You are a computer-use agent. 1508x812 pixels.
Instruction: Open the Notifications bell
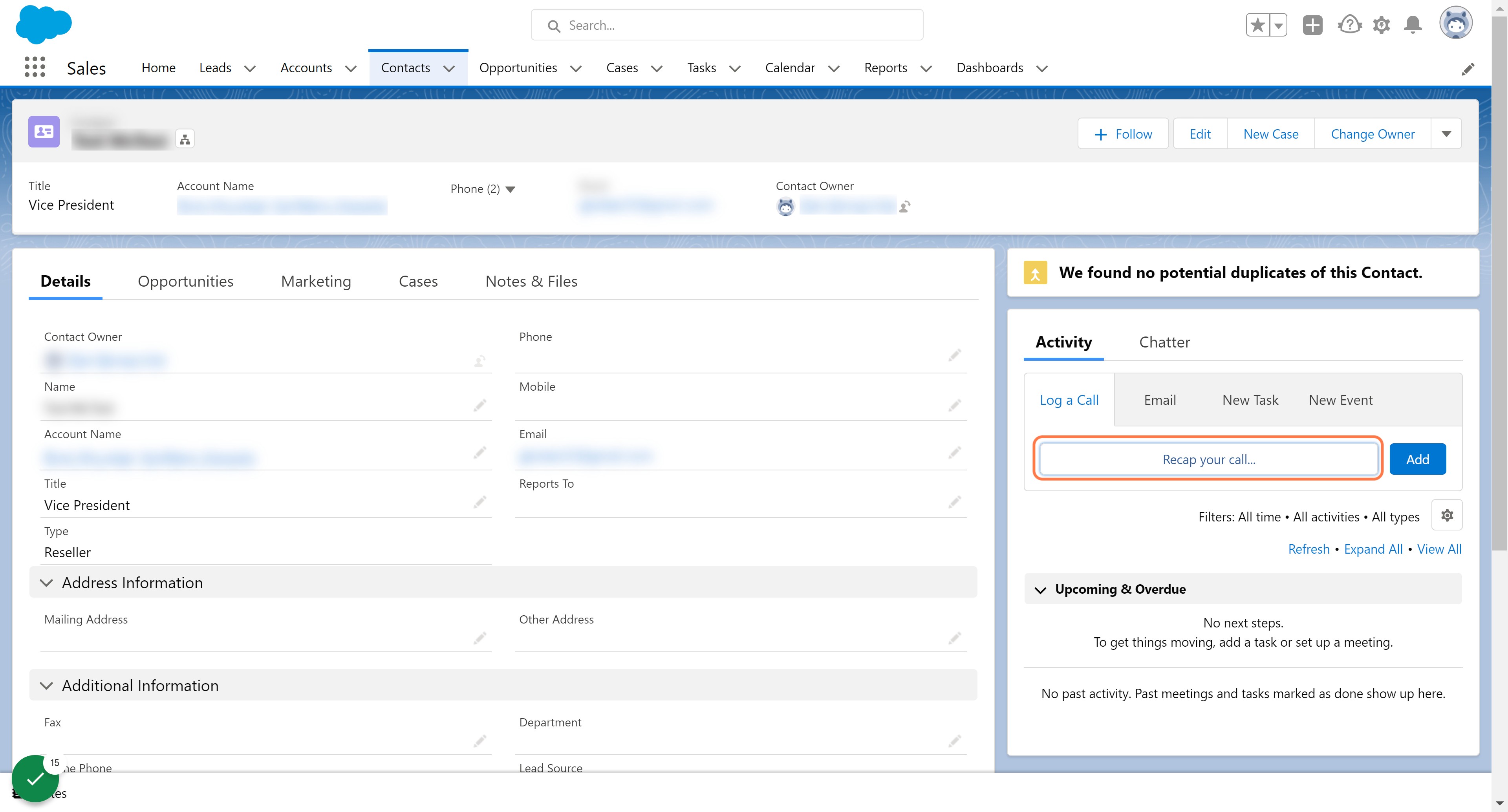point(1413,25)
